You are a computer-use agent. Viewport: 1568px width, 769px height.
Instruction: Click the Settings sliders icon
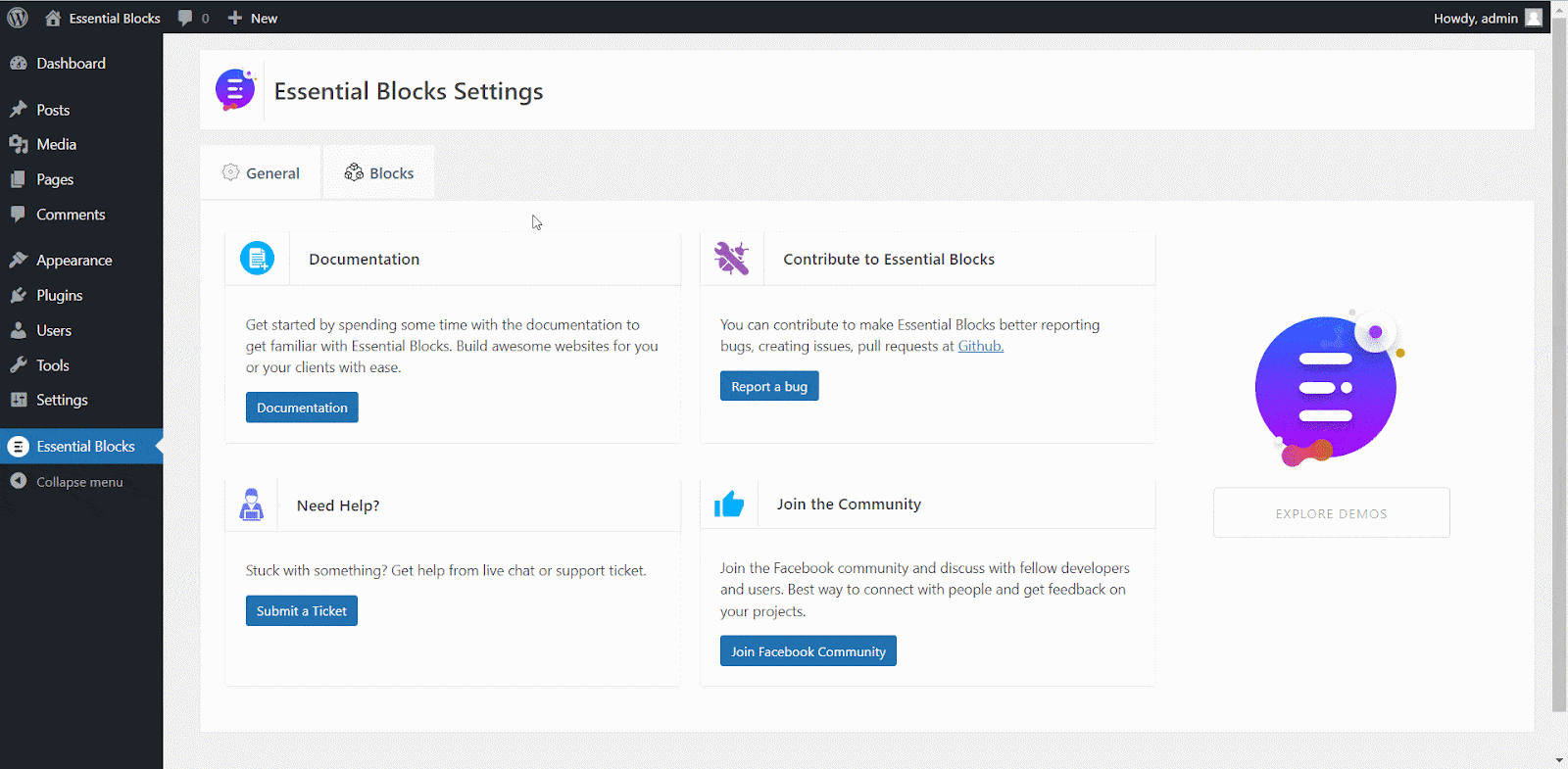pos(19,400)
